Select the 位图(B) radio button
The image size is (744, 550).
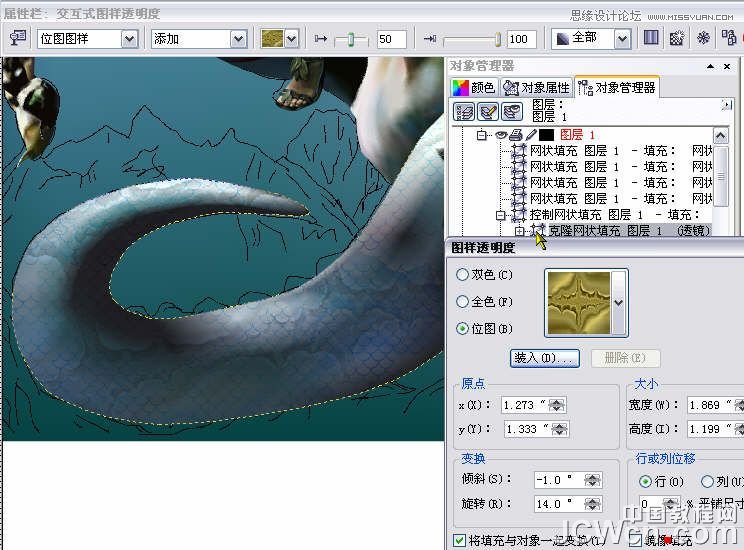click(462, 328)
